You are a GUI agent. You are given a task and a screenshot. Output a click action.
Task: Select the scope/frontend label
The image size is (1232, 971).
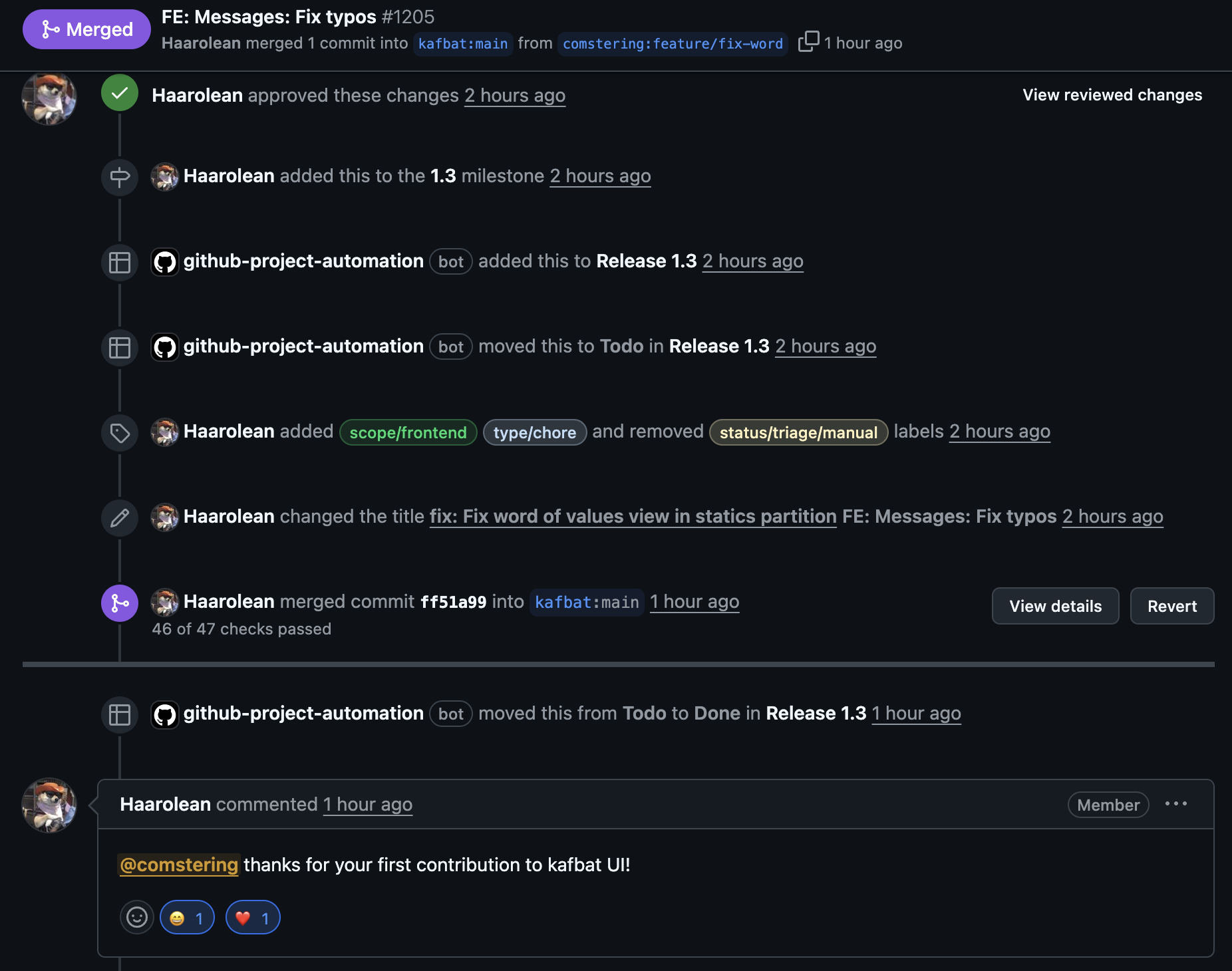[408, 432]
